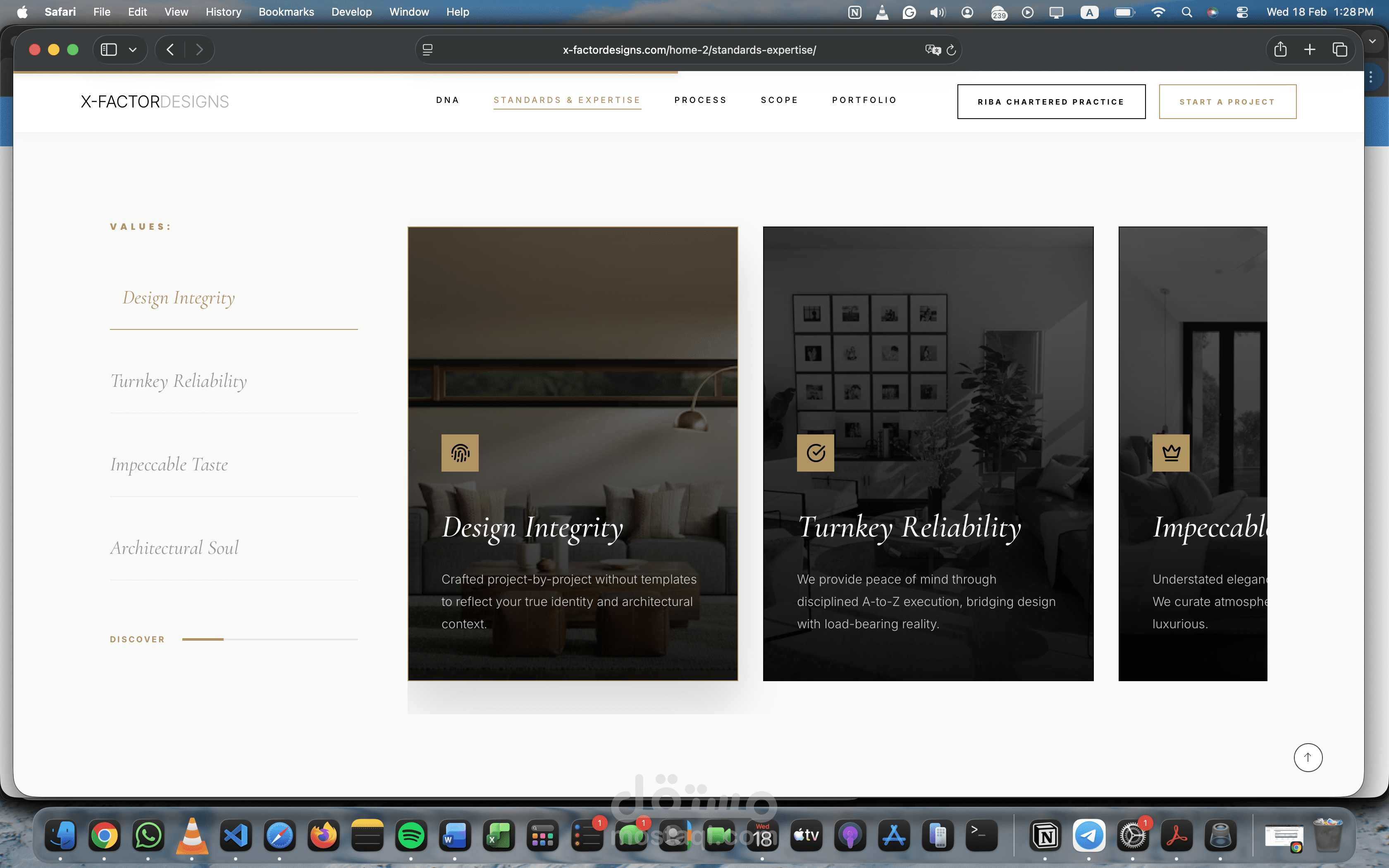Open macOS Control Center toggles
The height and width of the screenshot is (868, 1389).
pyautogui.click(x=1241, y=12)
